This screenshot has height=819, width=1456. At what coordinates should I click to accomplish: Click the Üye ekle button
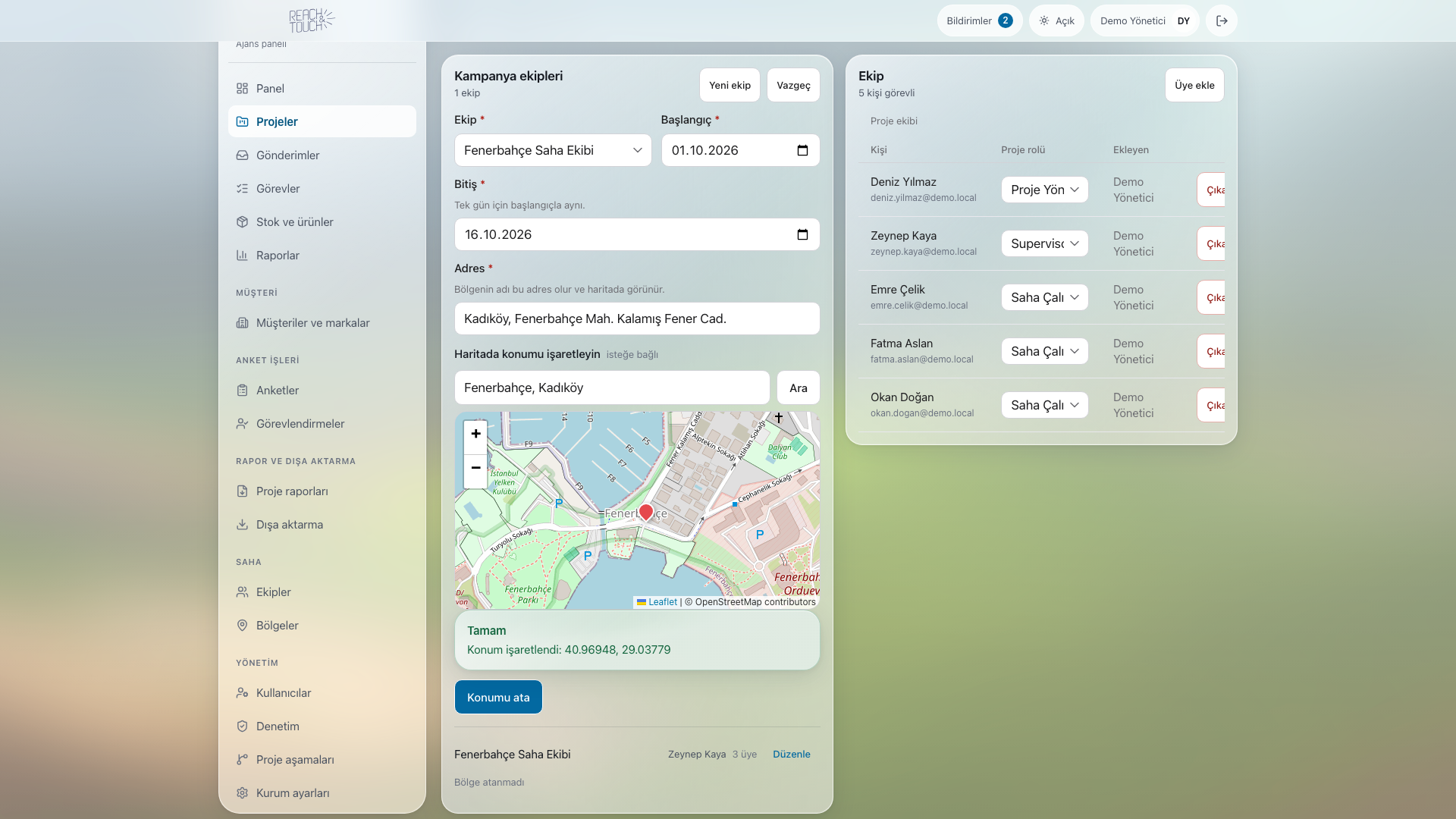(x=1194, y=85)
